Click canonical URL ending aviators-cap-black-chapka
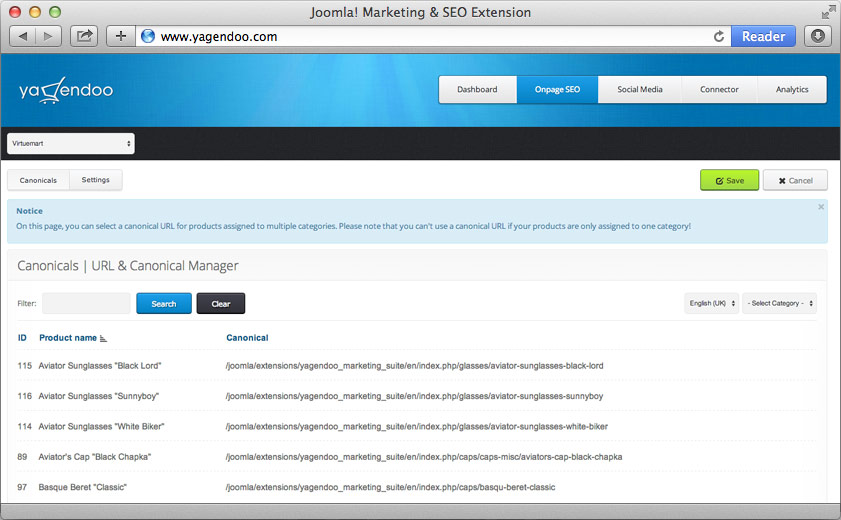This screenshot has width=841, height=520. click(424, 457)
